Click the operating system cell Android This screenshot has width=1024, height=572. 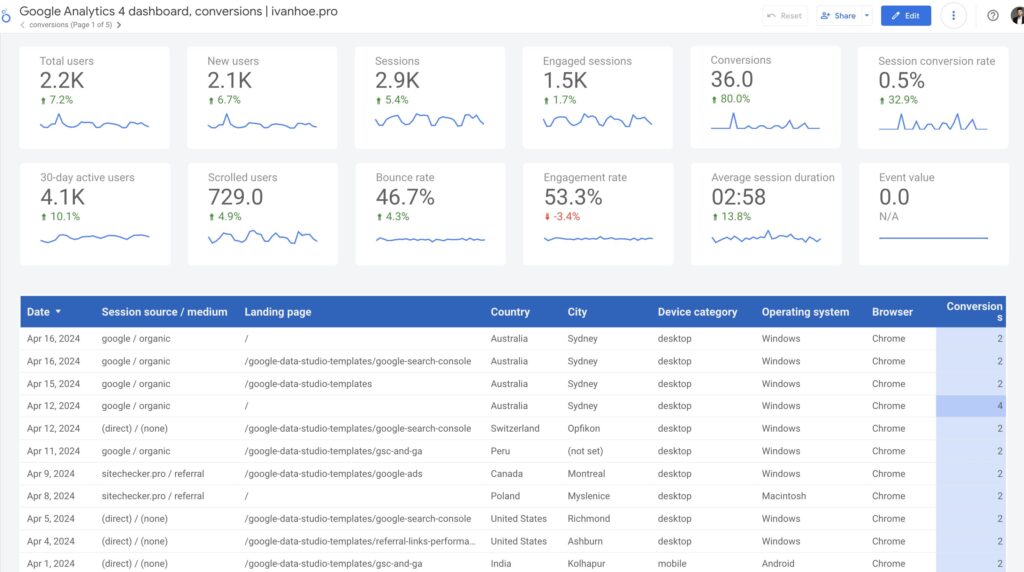point(778,564)
